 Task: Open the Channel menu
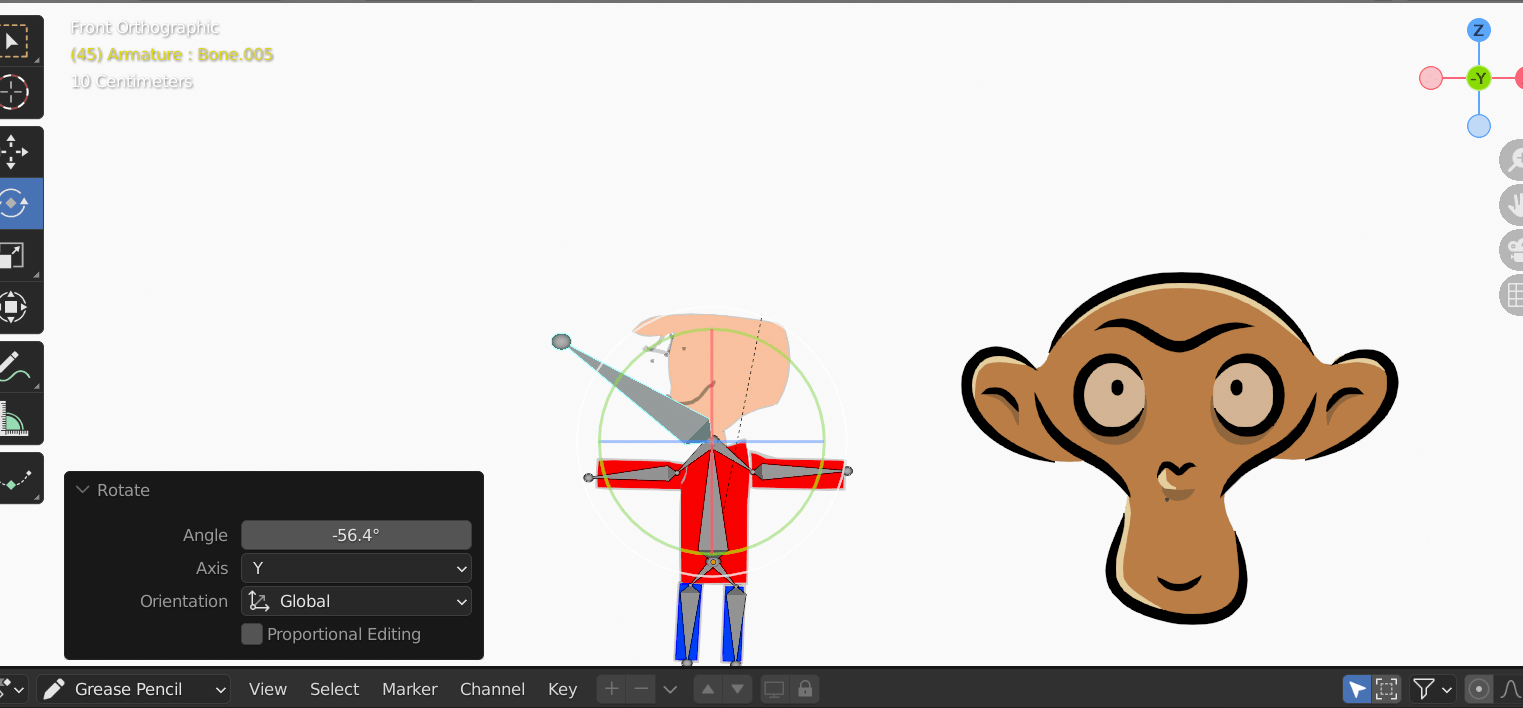point(492,689)
